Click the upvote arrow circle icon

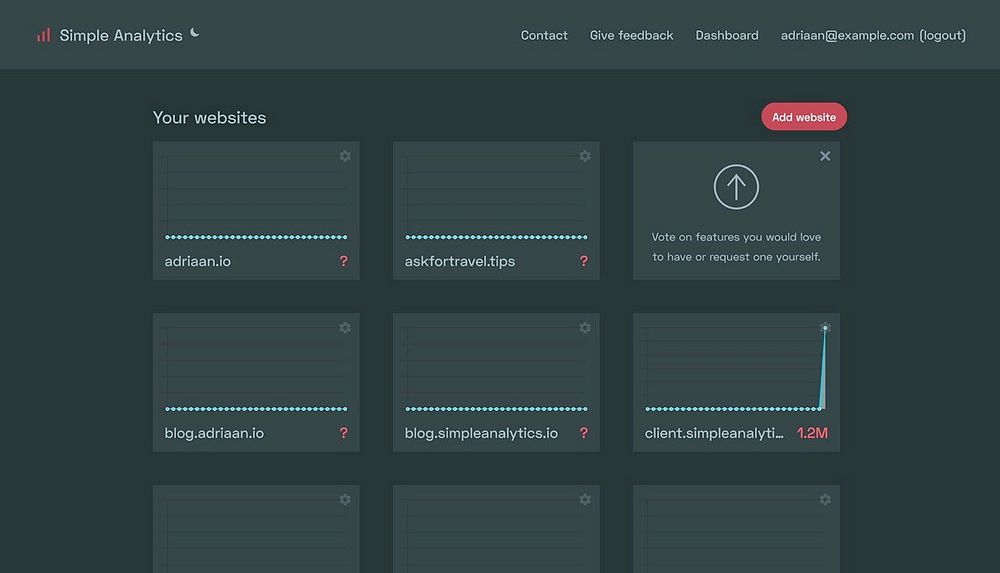pyautogui.click(x=736, y=187)
